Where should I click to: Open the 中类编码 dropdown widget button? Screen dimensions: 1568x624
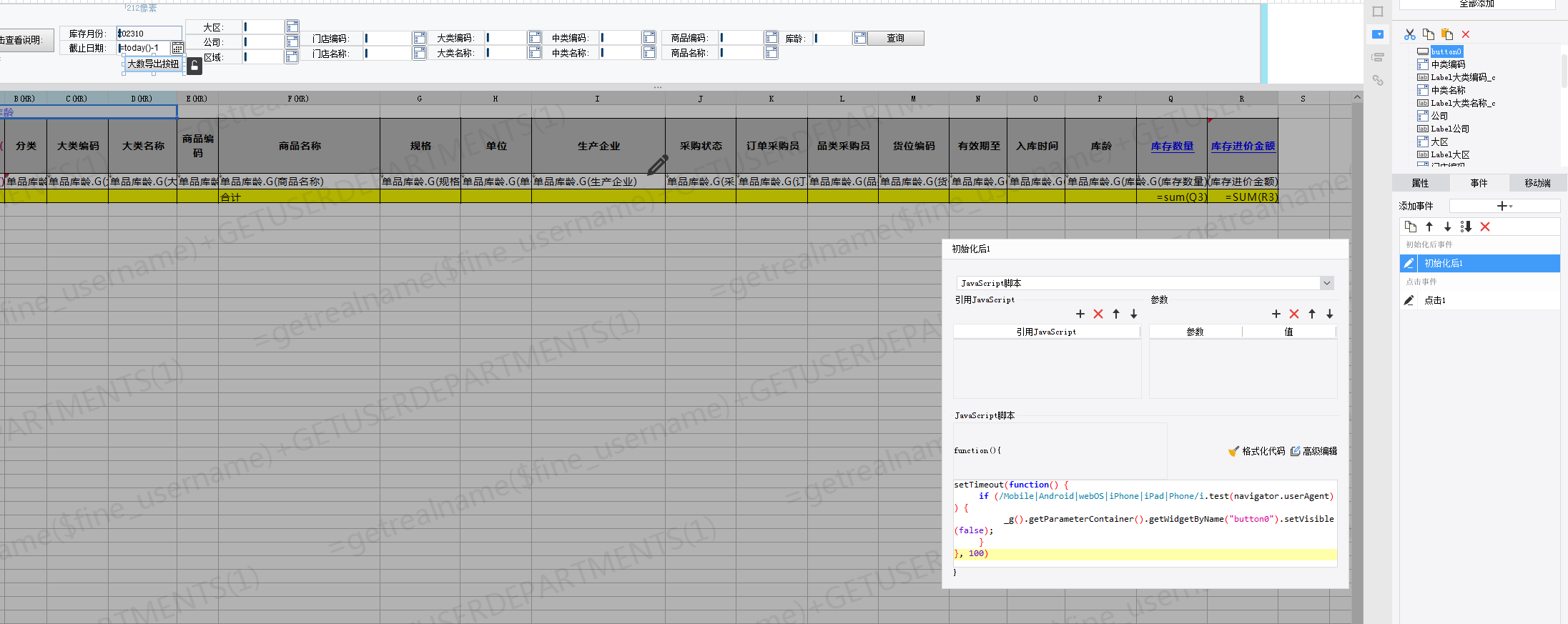(649, 37)
